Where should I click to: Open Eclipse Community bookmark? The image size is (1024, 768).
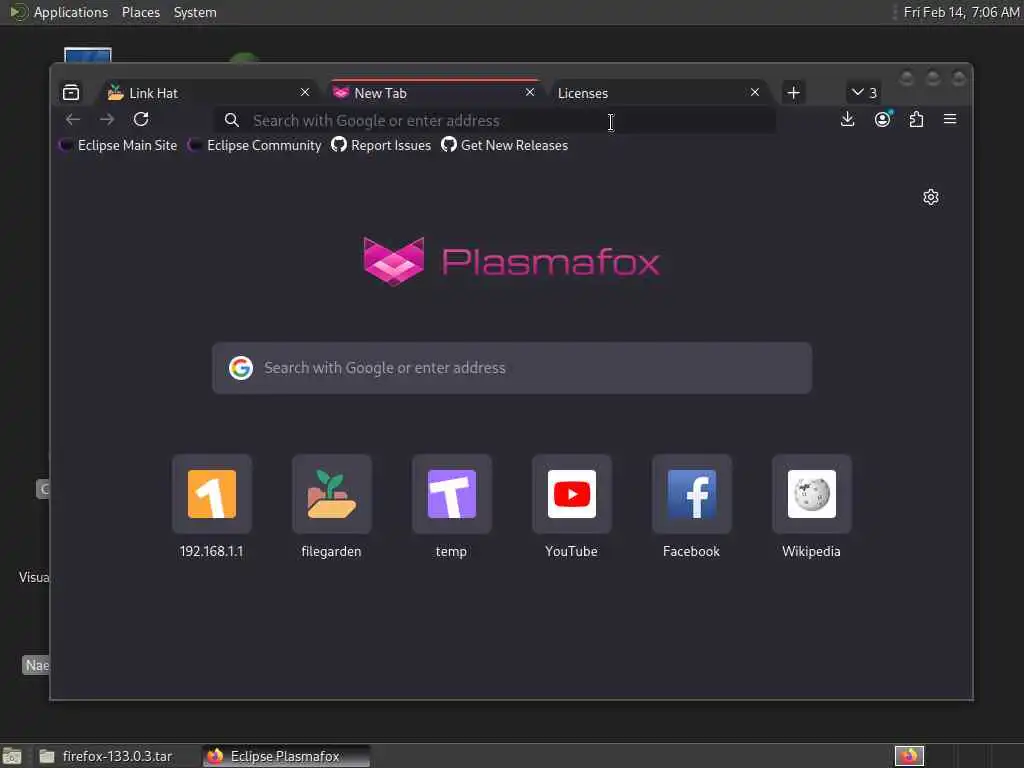tap(255, 145)
